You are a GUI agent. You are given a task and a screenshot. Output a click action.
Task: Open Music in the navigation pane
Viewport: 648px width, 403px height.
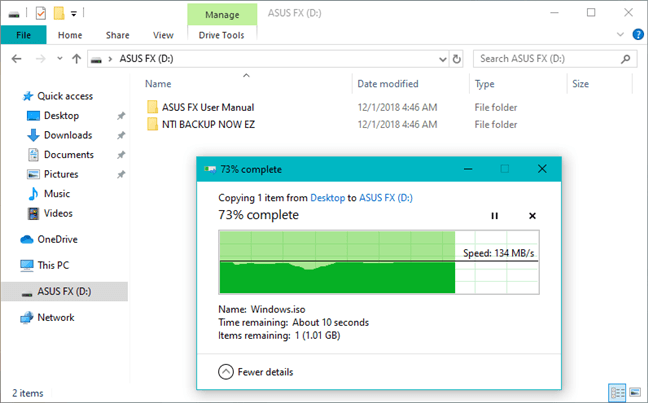pos(57,193)
